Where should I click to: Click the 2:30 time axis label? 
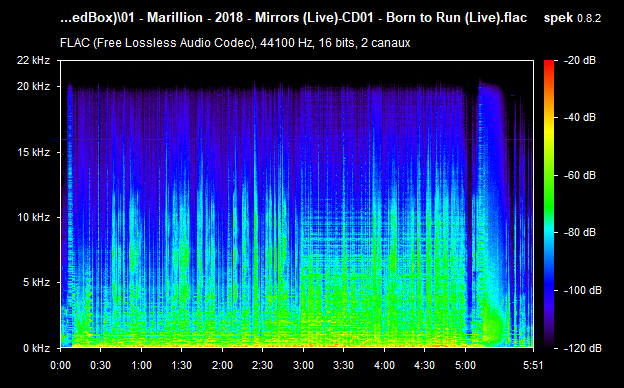pyautogui.click(x=263, y=365)
